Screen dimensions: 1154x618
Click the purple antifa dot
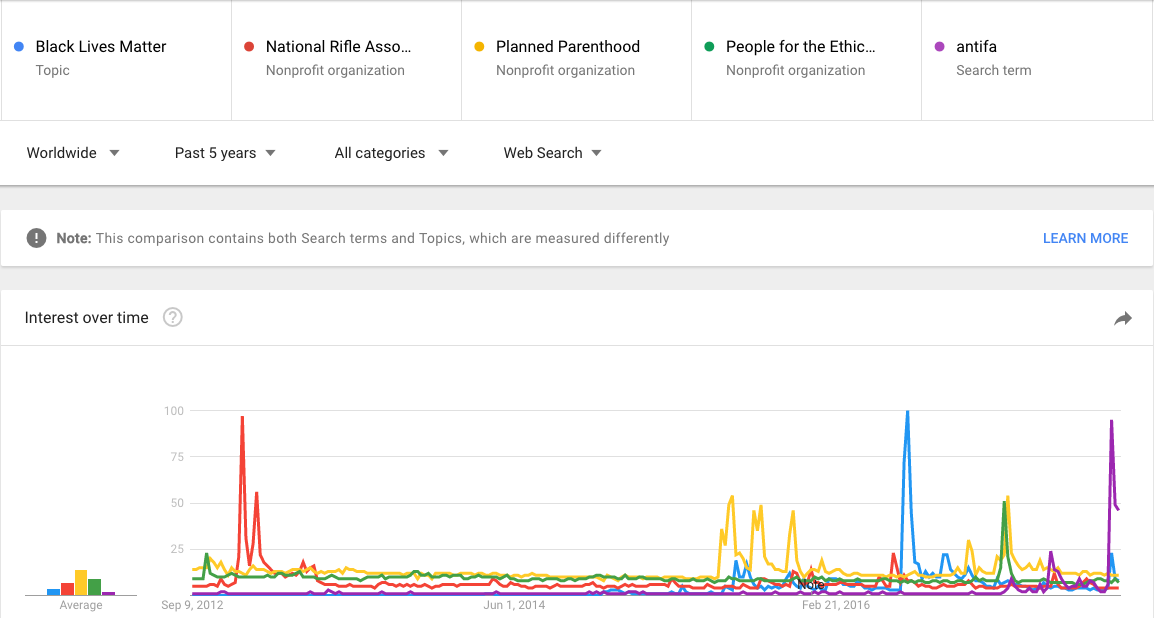(939, 46)
